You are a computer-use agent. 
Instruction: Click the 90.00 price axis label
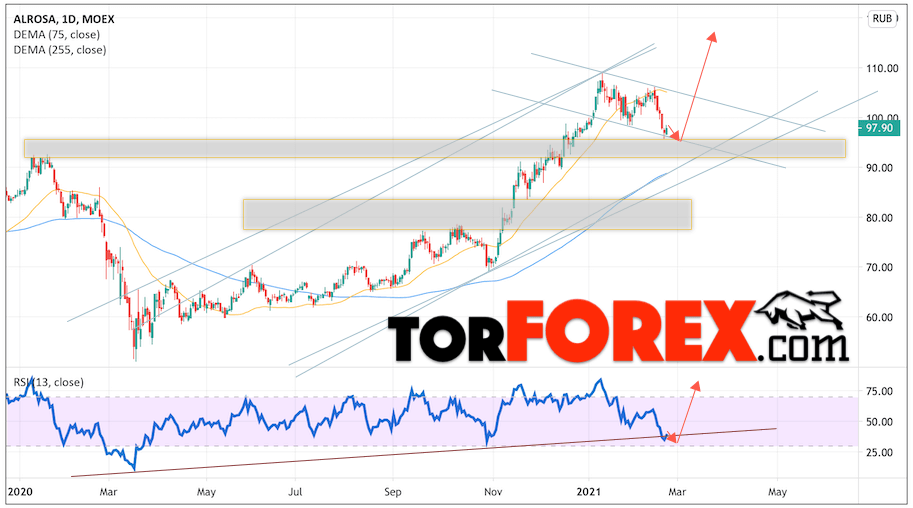coord(879,168)
